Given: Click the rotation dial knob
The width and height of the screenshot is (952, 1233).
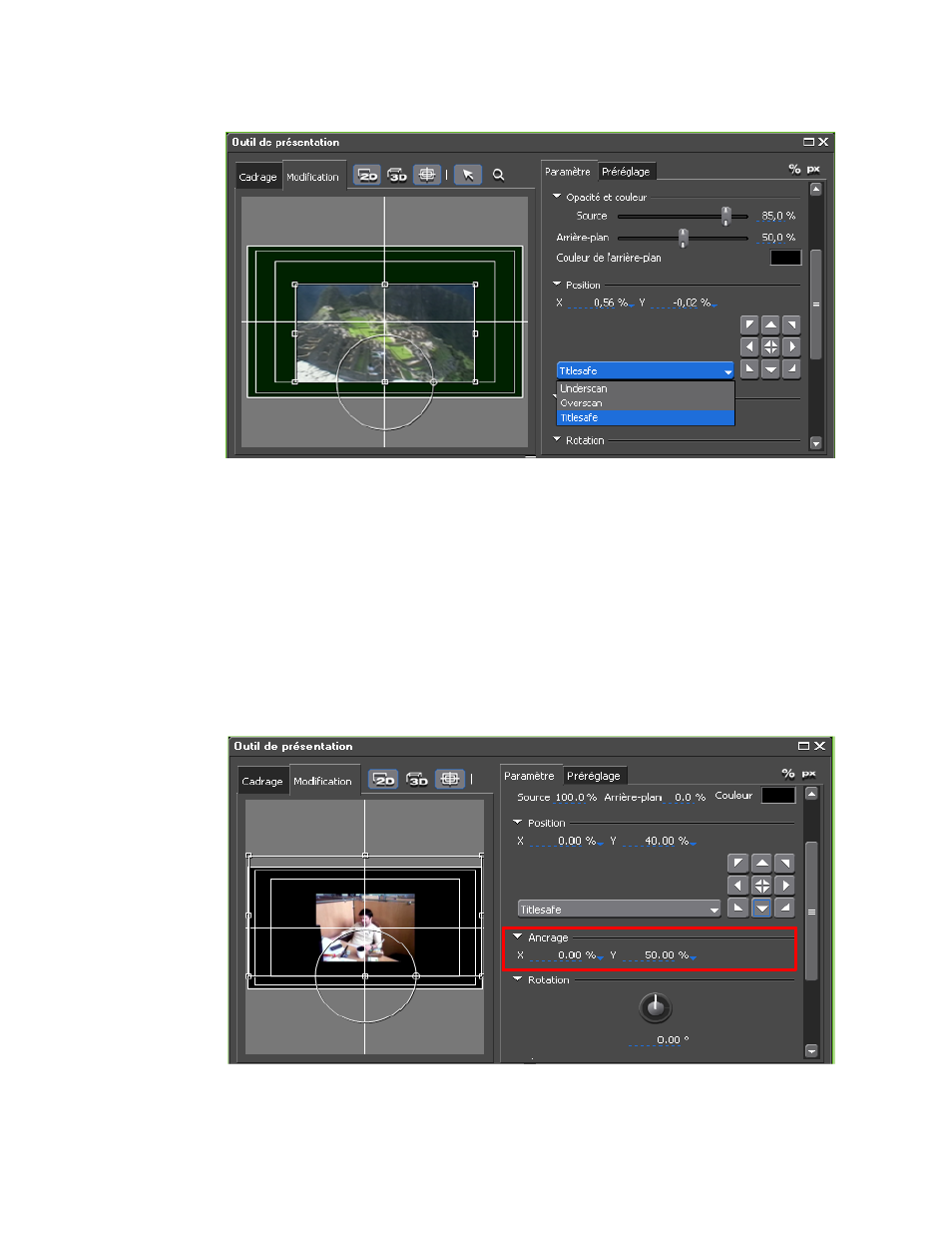Looking at the screenshot, I should pos(655,1007).
